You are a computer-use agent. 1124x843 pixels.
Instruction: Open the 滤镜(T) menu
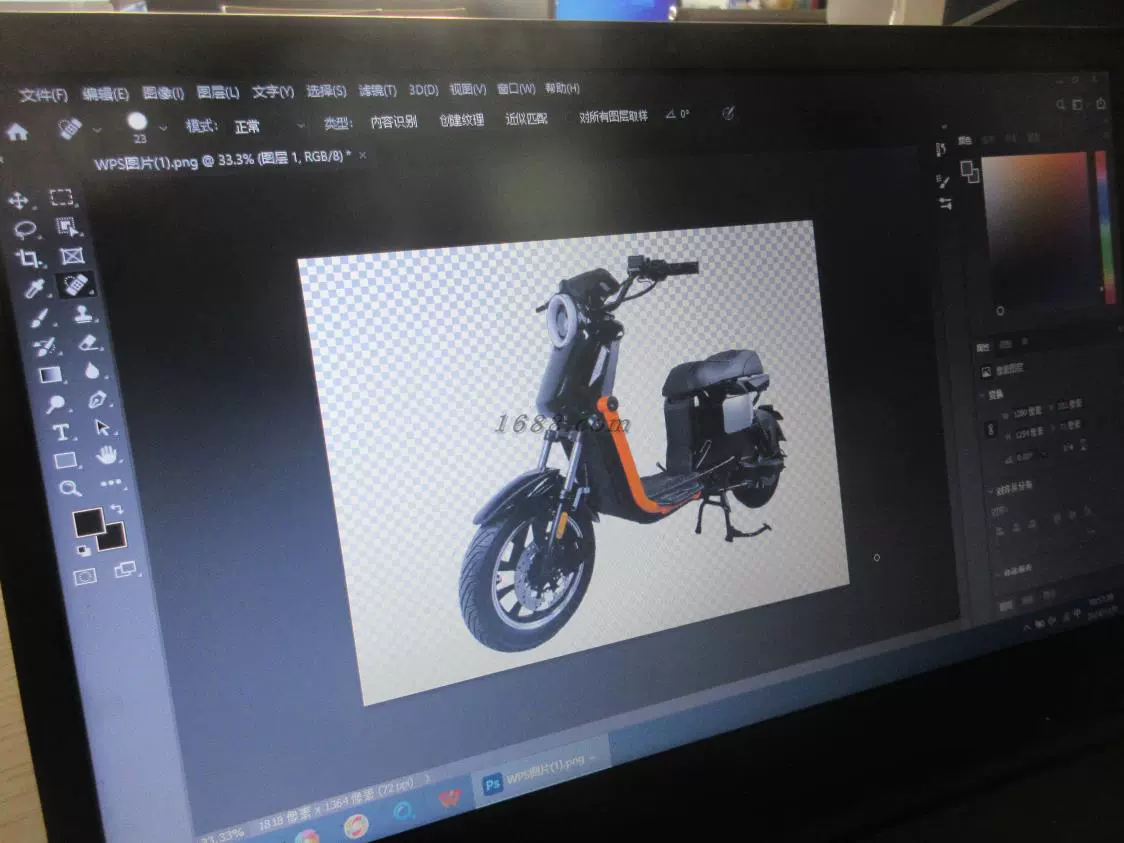378,90
